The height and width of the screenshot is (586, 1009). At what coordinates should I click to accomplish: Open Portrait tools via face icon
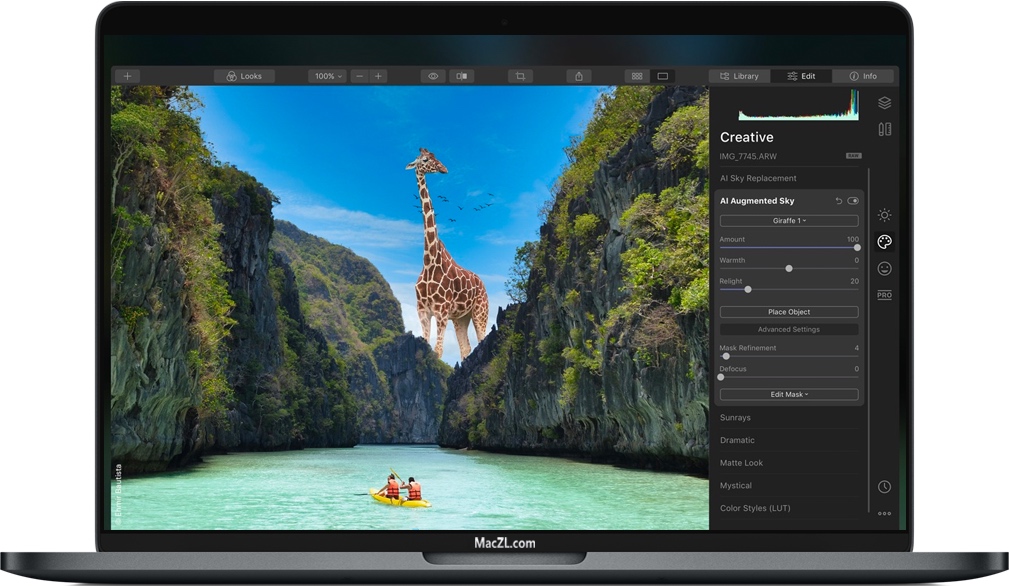[884, 268]
